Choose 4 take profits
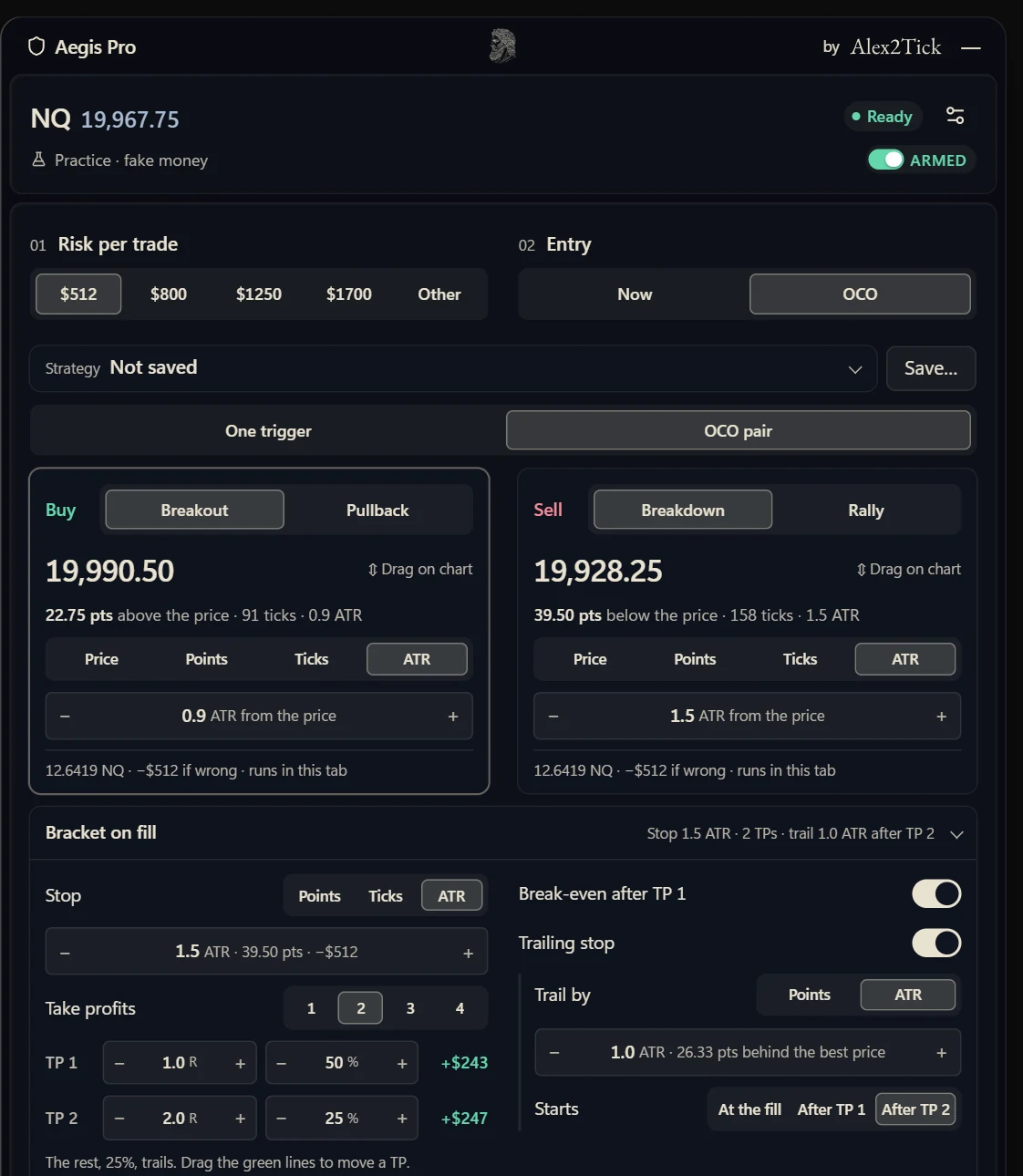 tap(460, 1008)
